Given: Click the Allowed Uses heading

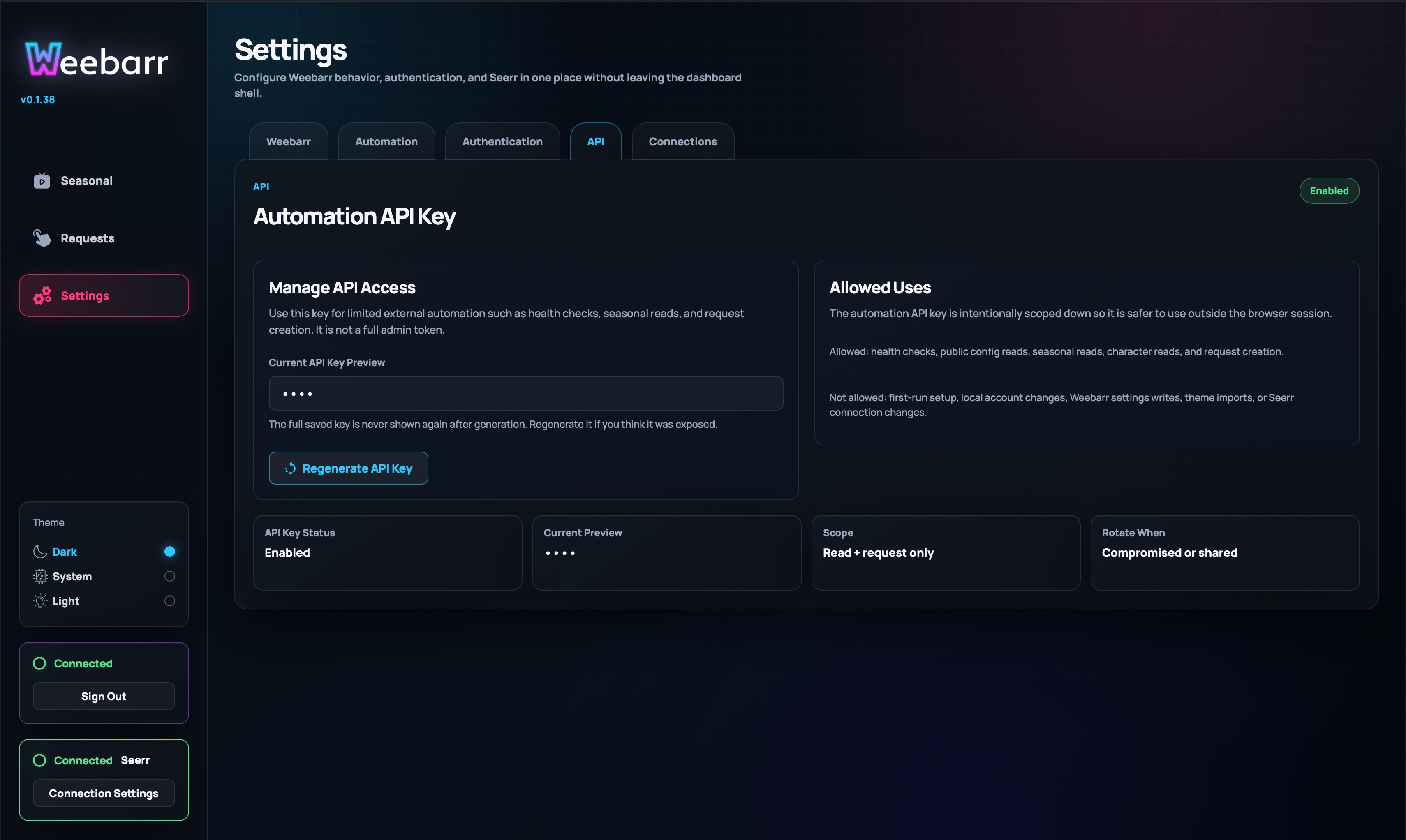Looking at the screenshot, I should (880, 288).
